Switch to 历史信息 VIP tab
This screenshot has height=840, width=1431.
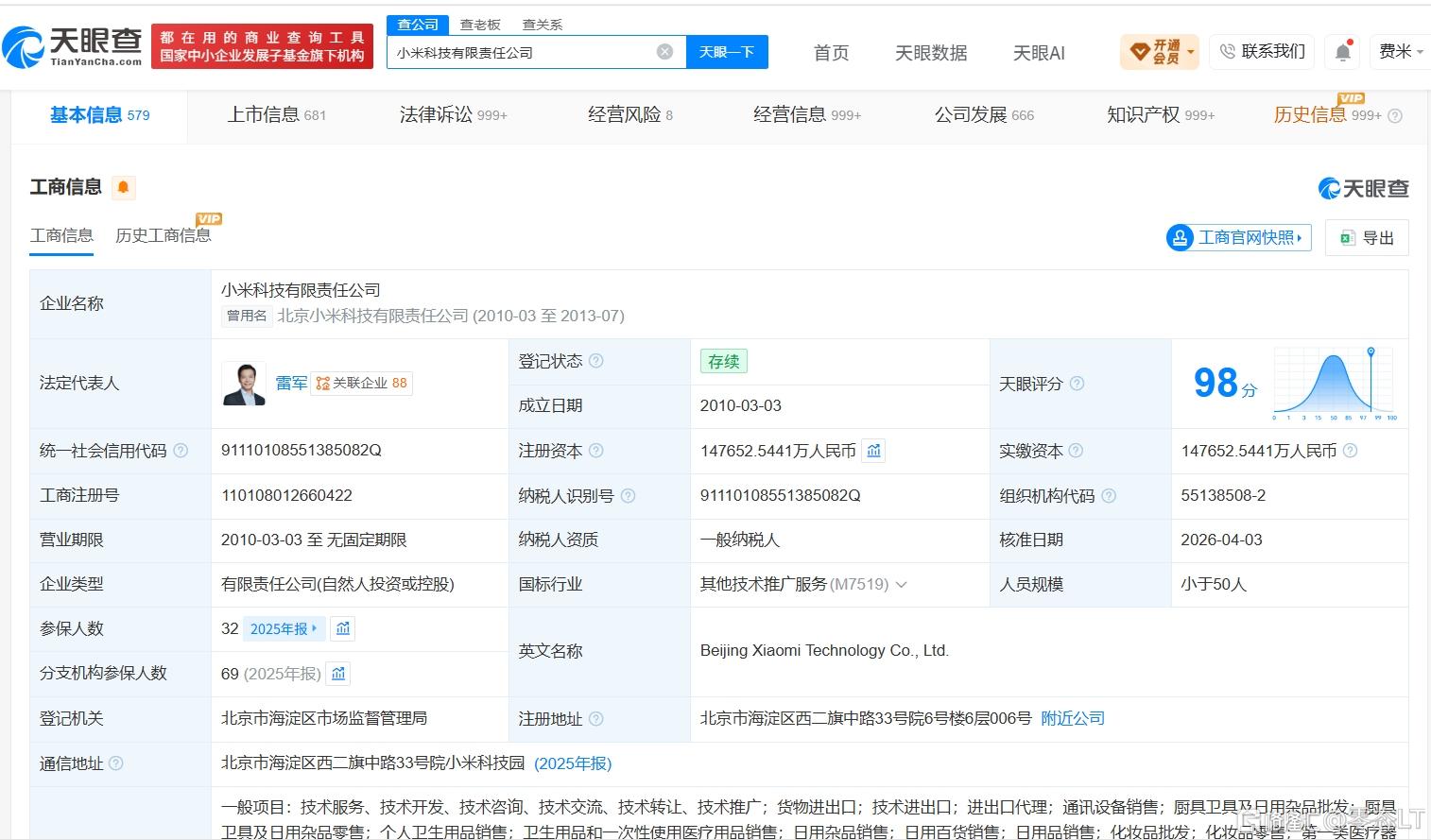click(1328, 115)
